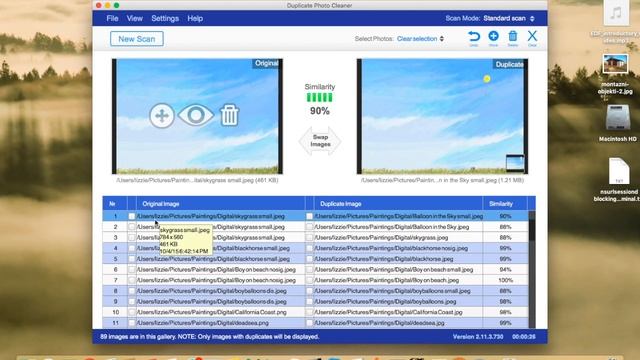
Task: Check the duplicate image checkbox in row 11
Action: [309, 323]
